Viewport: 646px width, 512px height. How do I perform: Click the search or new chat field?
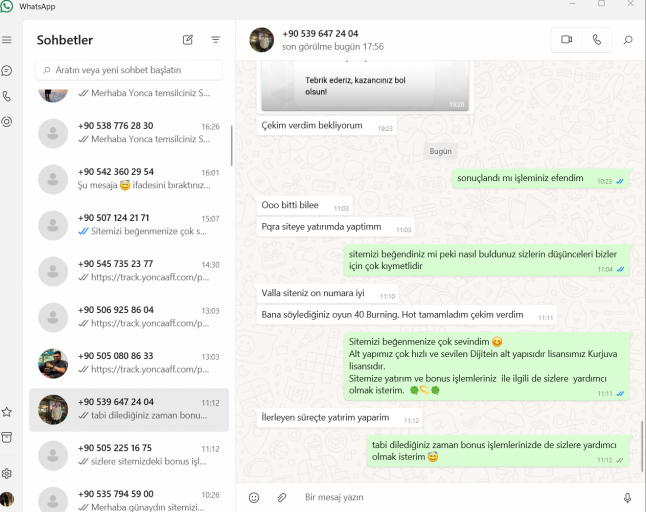(129, 70)
